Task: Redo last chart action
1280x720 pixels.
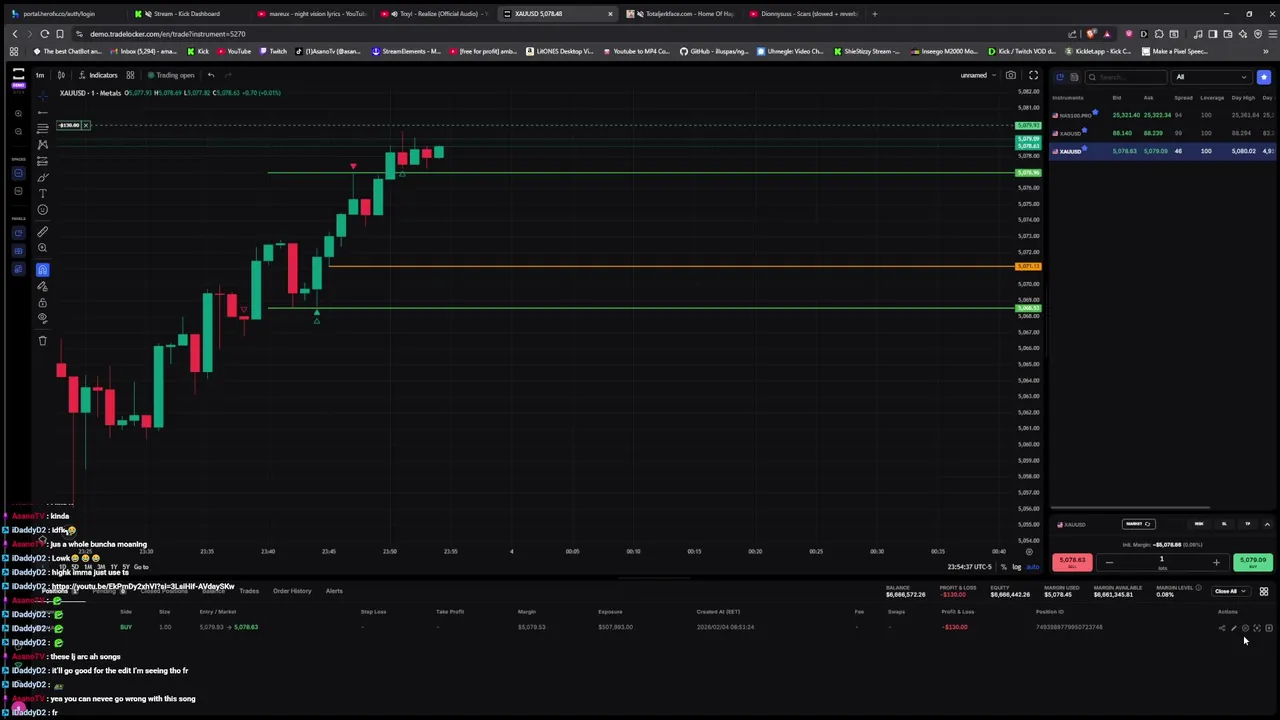Action: pyautogui.click(x=228, y=75)
